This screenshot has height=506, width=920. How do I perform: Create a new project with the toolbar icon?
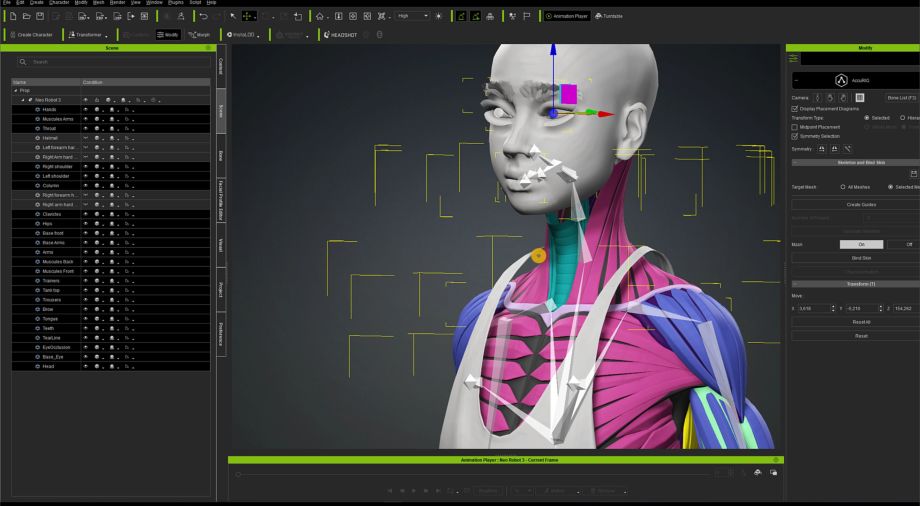point(13,16)
